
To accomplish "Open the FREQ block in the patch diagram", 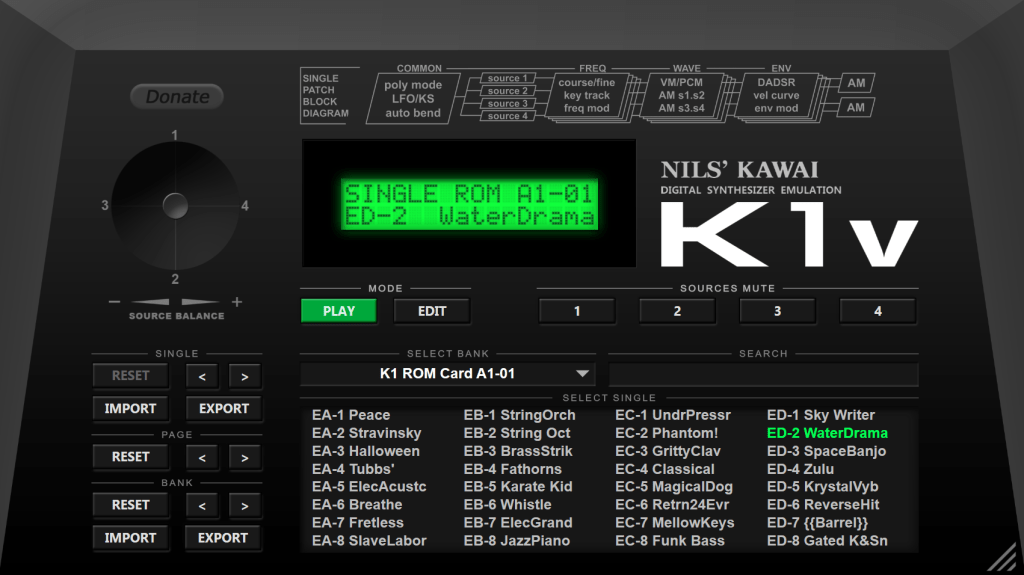I will click(x=586, y=96).
